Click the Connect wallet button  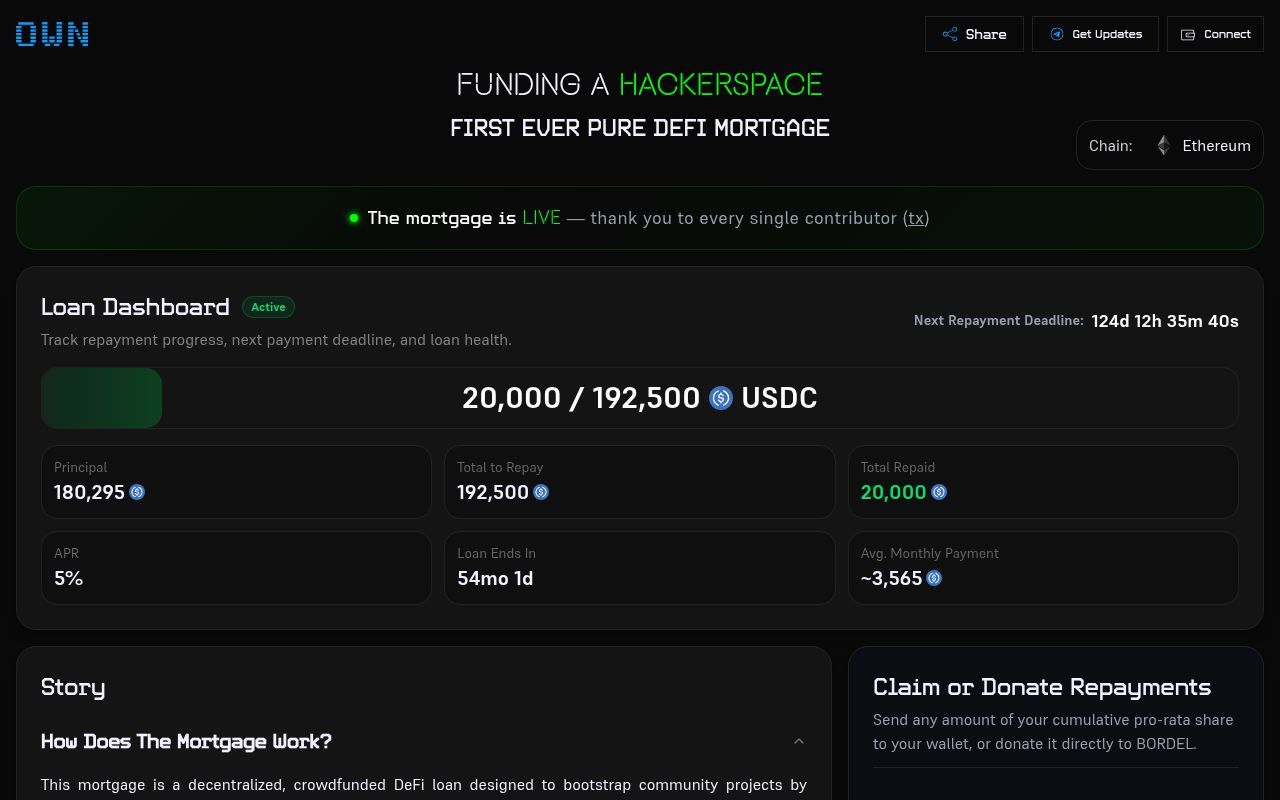pyautogui.click(x=1215, y=34)
